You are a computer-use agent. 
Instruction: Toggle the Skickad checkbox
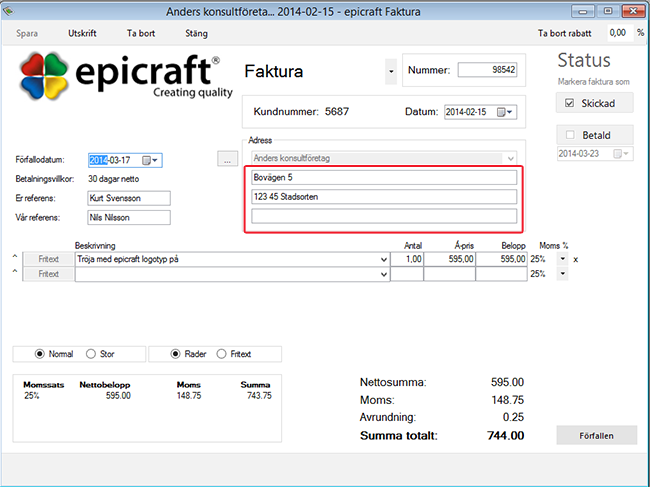pos(570,103)
